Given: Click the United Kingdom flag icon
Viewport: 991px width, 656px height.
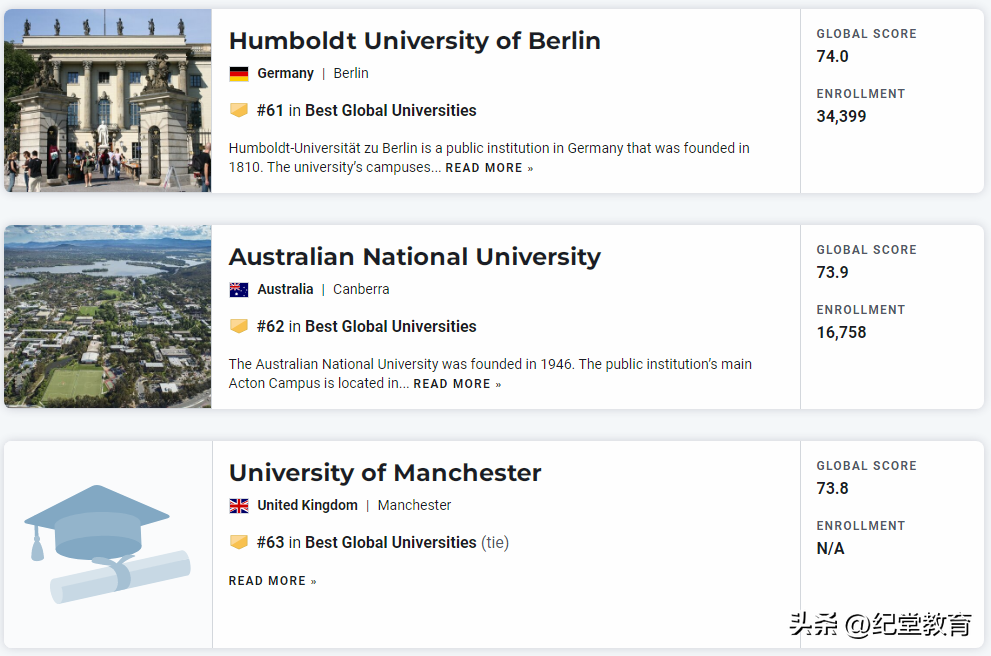Looking at the screenshot, I should (238, 506).
